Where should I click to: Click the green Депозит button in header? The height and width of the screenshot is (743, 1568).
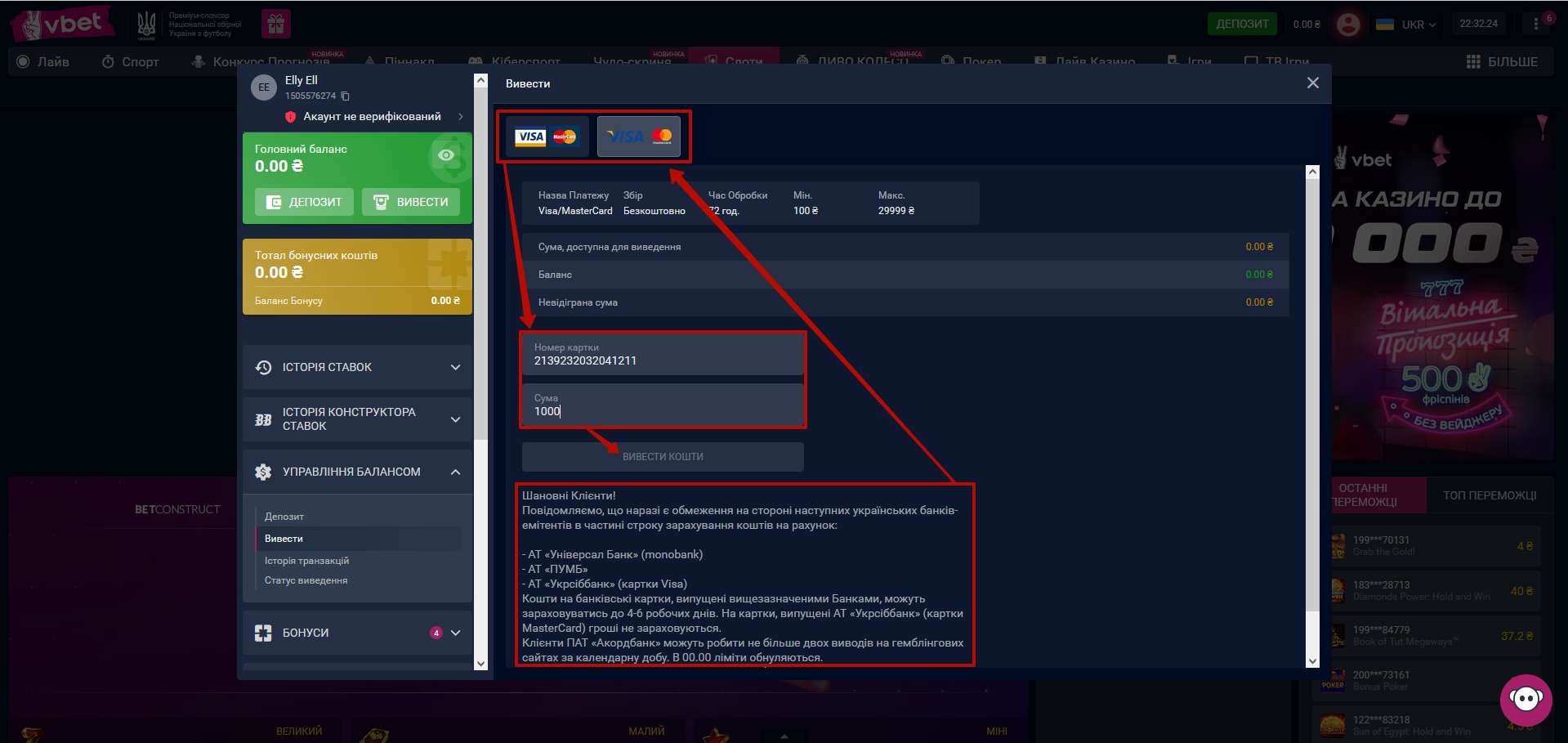click(1241, 25)
